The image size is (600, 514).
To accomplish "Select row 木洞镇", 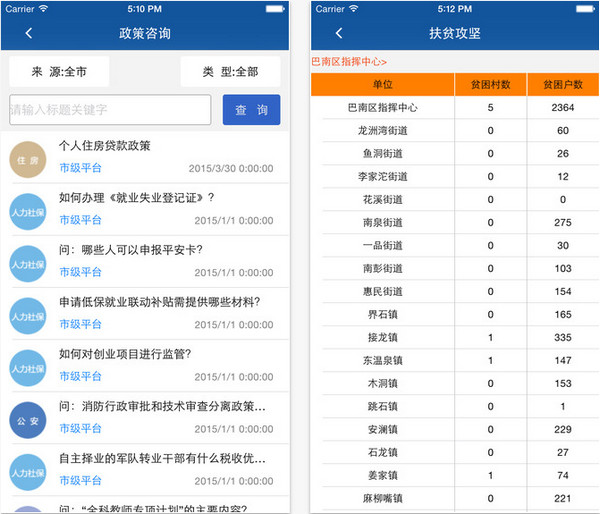I will pyautogui.click(x=455, y=383).
